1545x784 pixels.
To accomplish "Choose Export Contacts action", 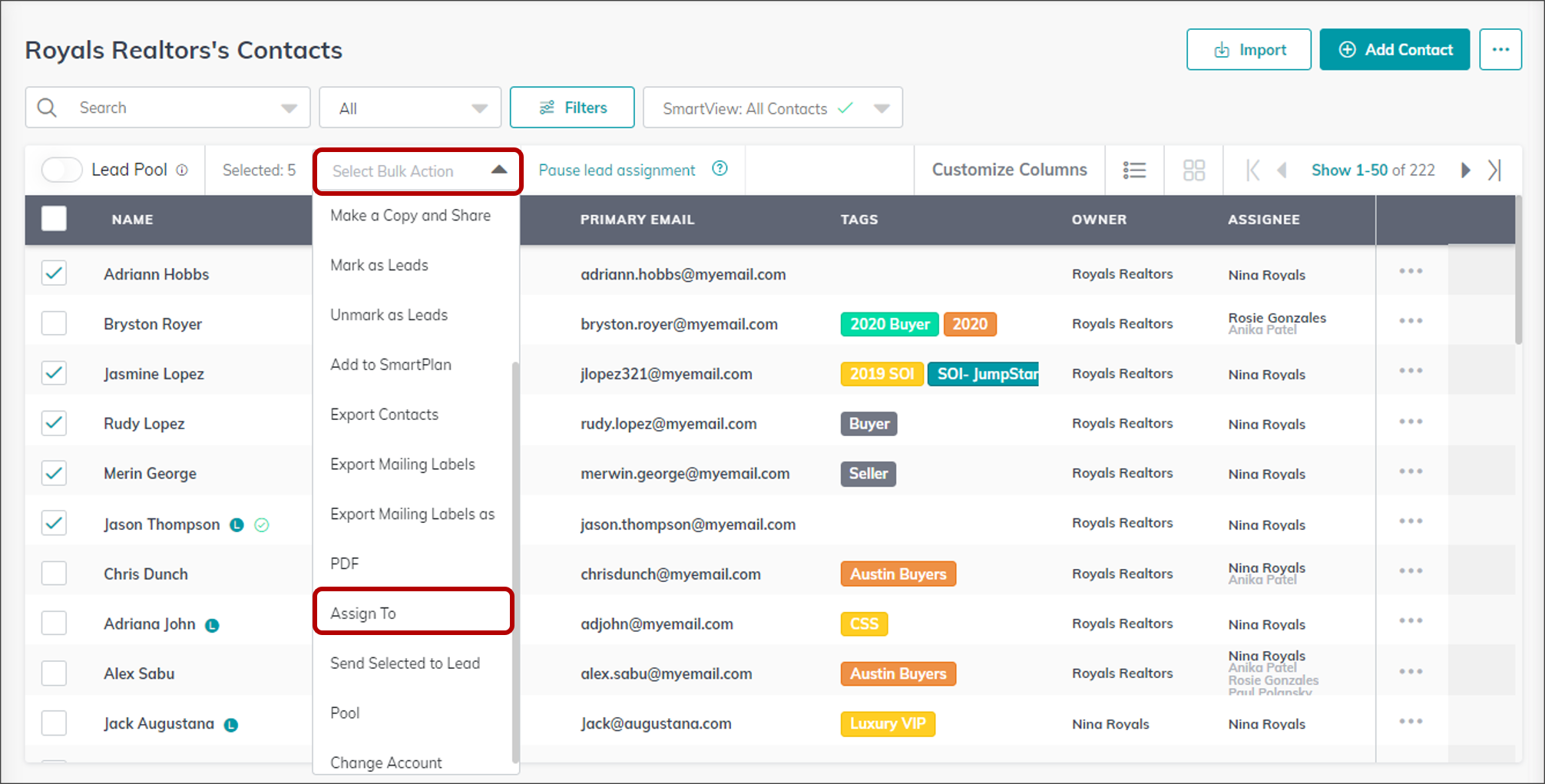I will coord(384,415).
